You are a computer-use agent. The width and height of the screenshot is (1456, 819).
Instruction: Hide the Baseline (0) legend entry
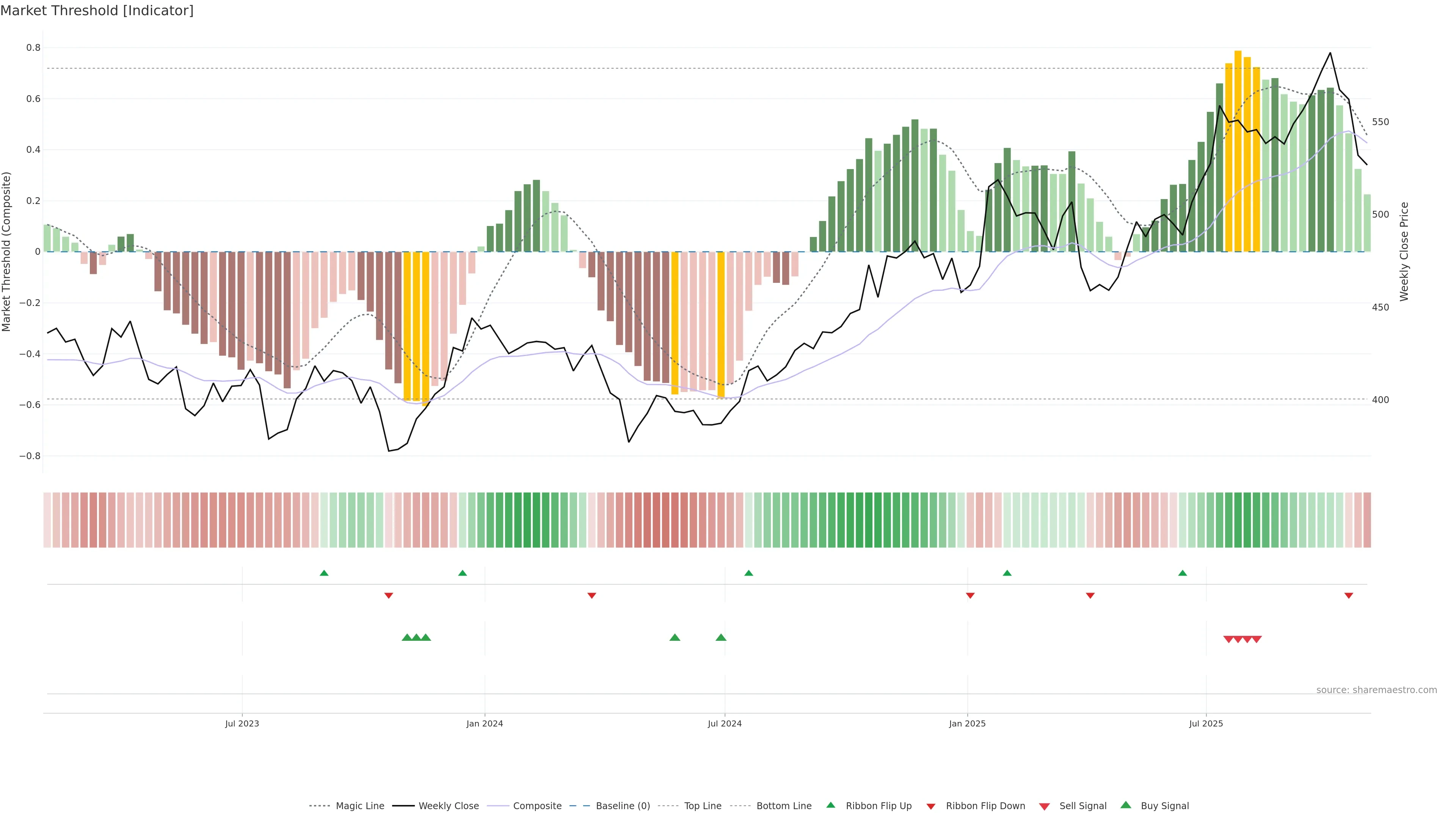click(622, 806)
